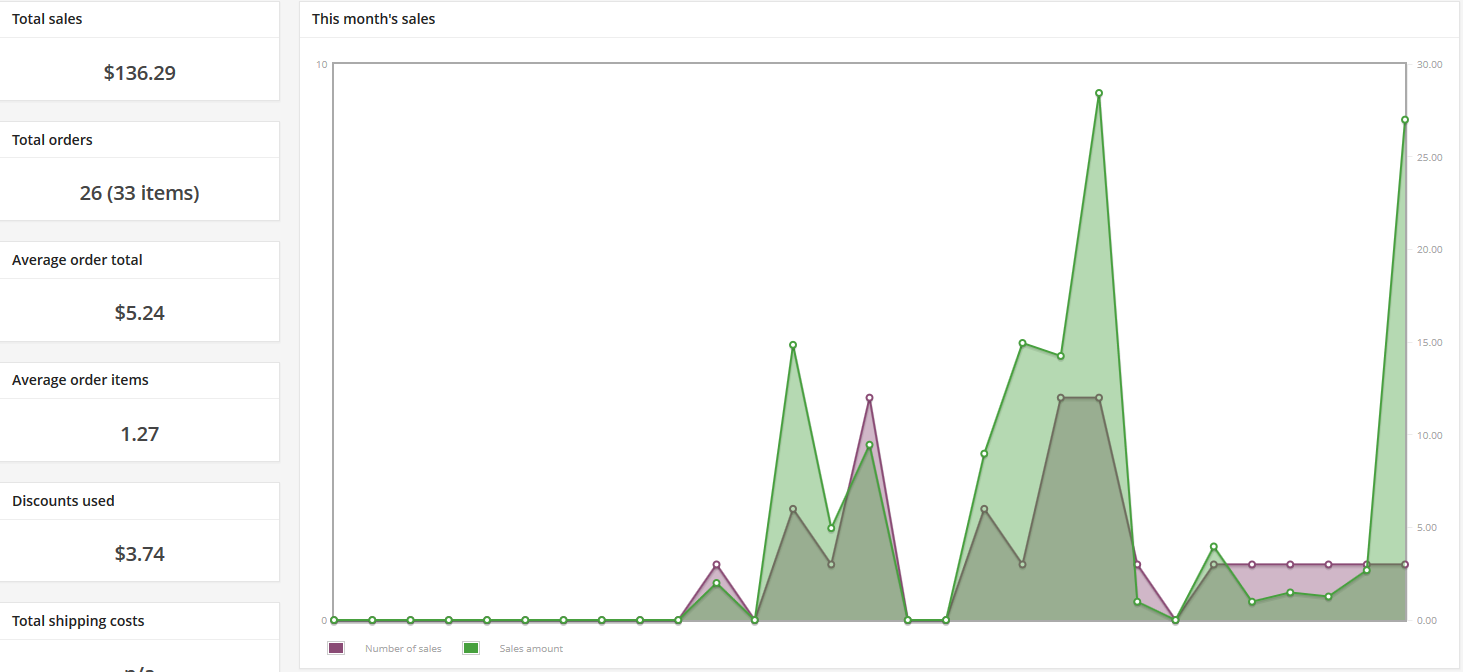The height and width of the screenshot is (672, 1463).
Task: Click the "Total orders" heading
Action: pyautogui.click(x=52, y=140)
